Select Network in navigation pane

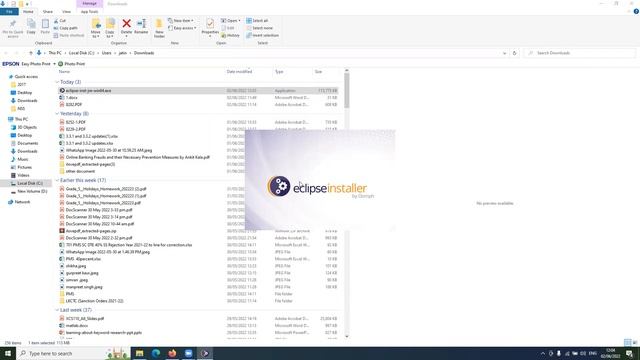click(22, 202)
